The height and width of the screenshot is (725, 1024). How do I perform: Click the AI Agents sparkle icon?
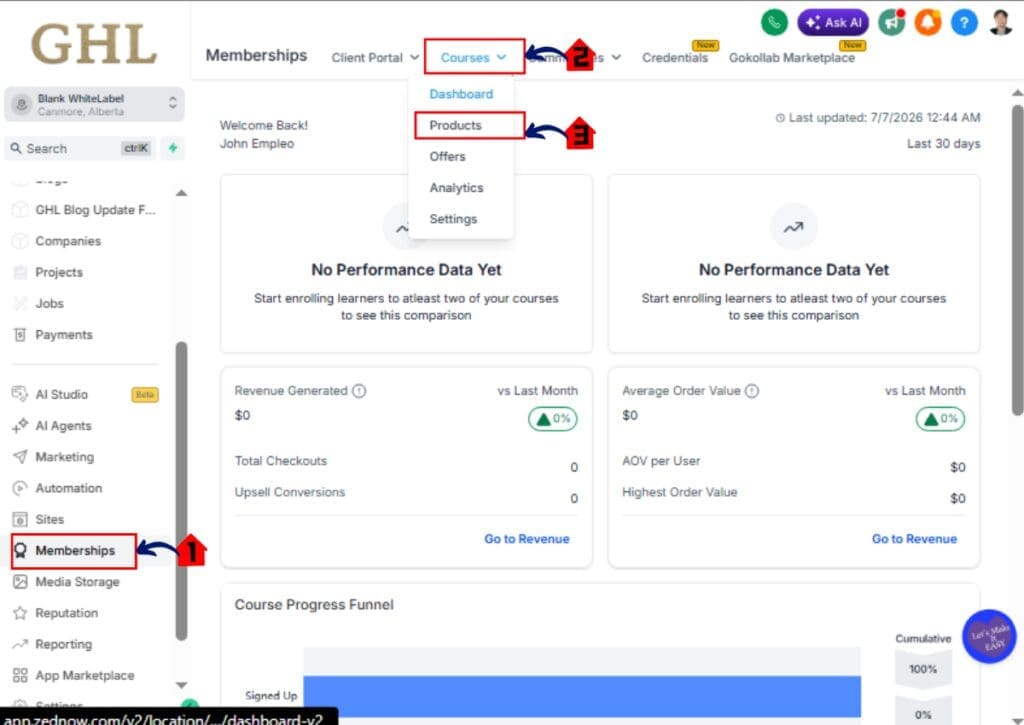pos(20,426)
